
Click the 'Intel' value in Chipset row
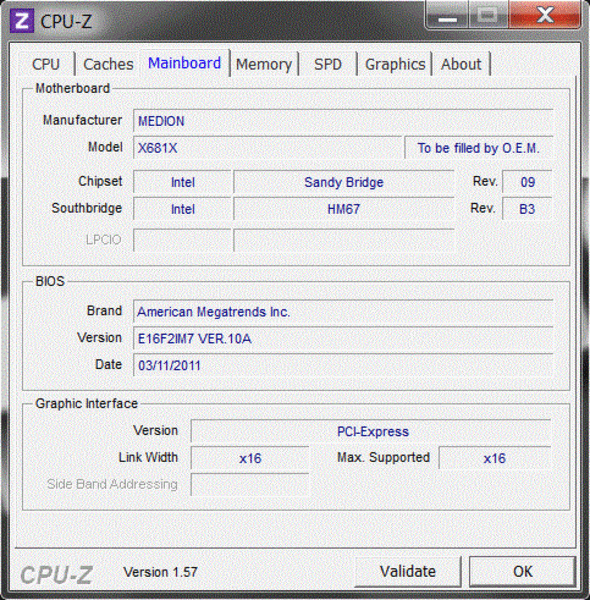(183, 182)
